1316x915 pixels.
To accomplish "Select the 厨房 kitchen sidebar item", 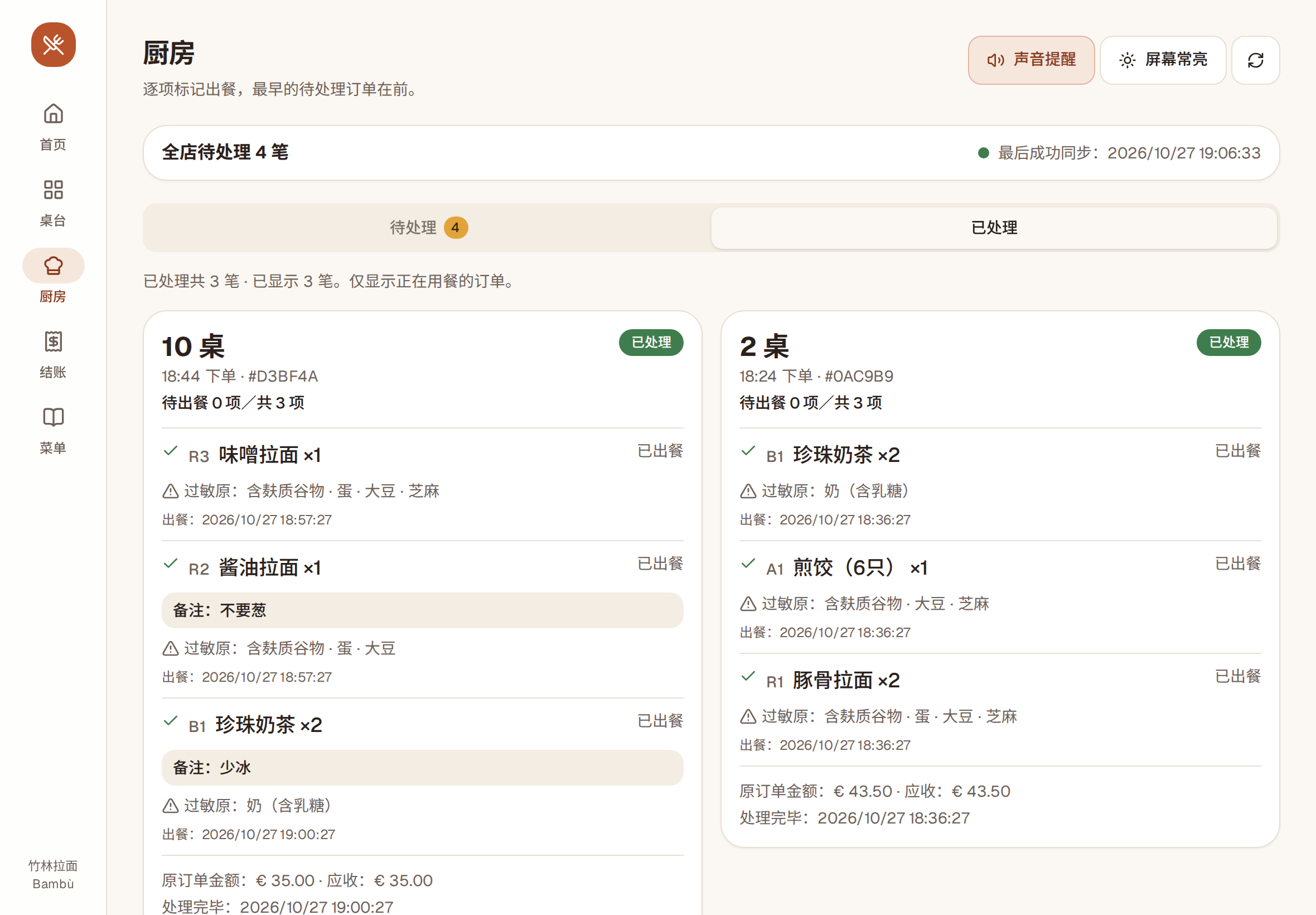I will 54,279.
